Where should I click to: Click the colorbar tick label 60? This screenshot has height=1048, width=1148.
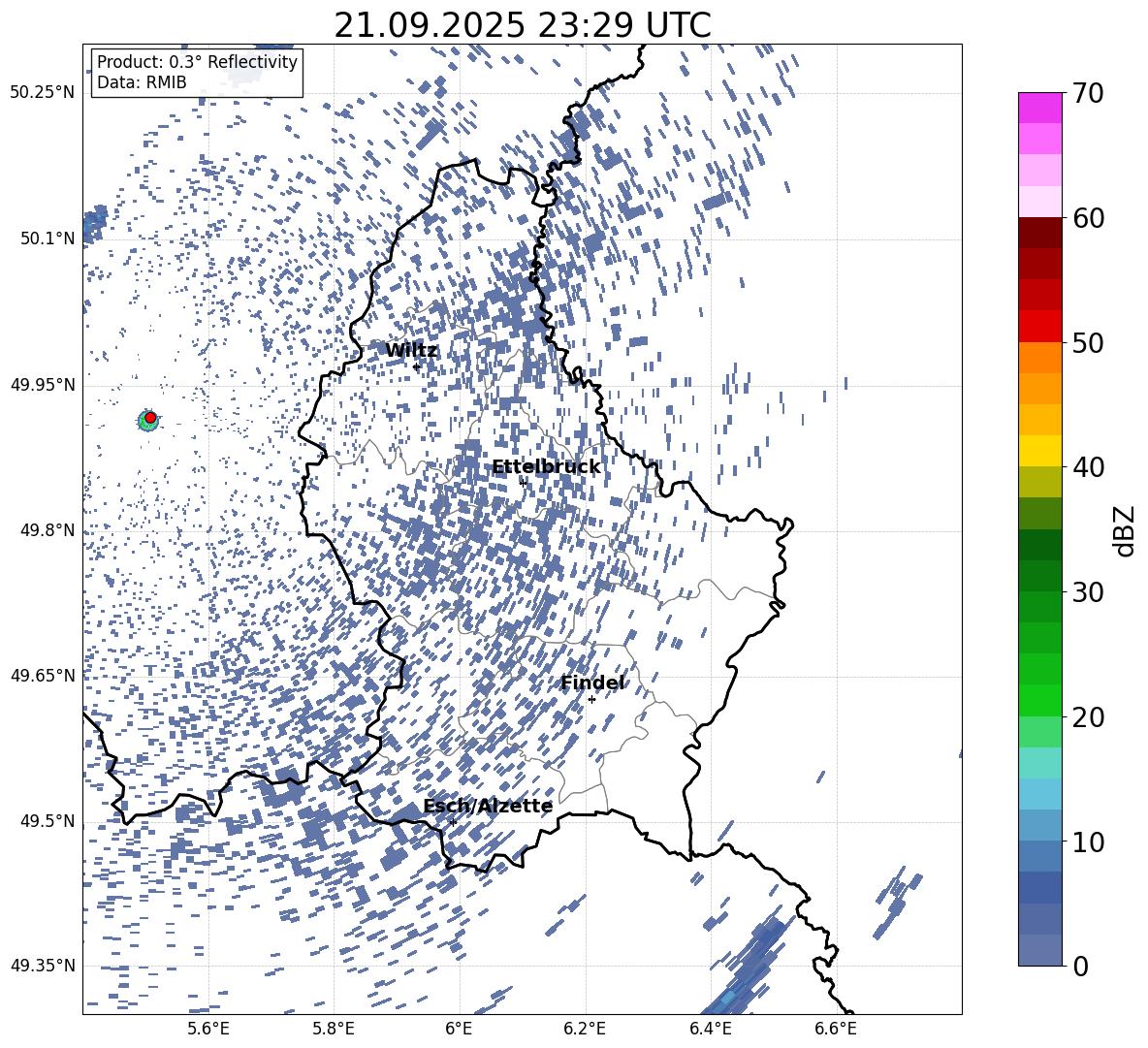(x=1088, y=218)
